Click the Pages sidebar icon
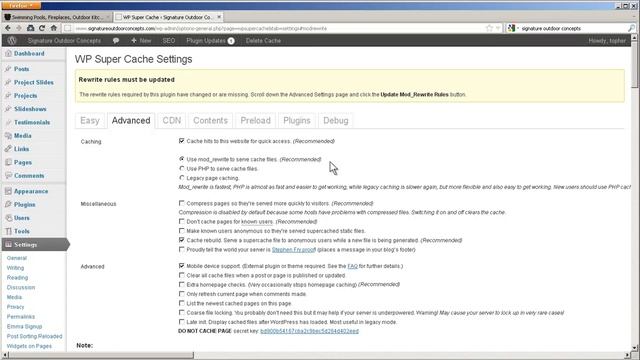Screen dimensions: 640x360 (x=8, y=162)
